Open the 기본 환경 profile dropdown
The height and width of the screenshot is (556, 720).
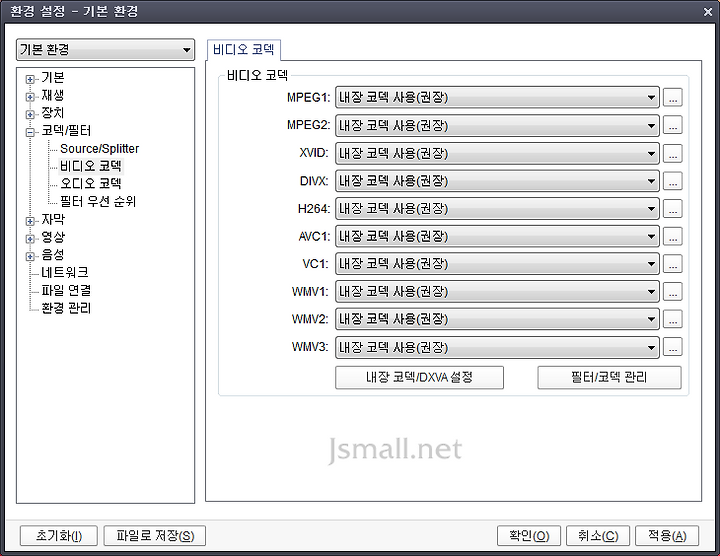tap(105, 50)
